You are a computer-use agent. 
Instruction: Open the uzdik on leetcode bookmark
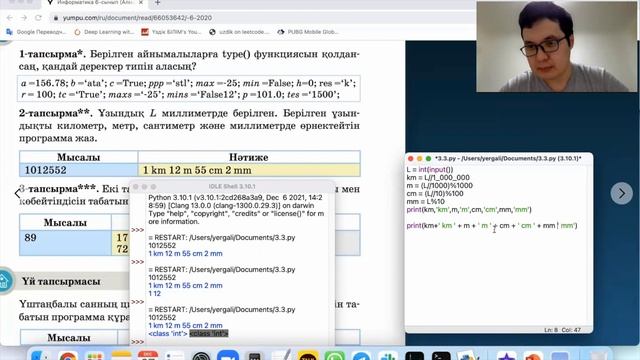(x=239, y=32)
